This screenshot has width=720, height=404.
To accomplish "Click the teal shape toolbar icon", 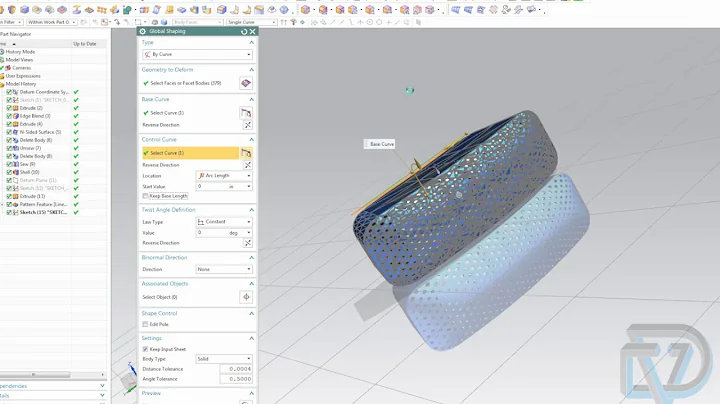I will click(x=127, y=10).
